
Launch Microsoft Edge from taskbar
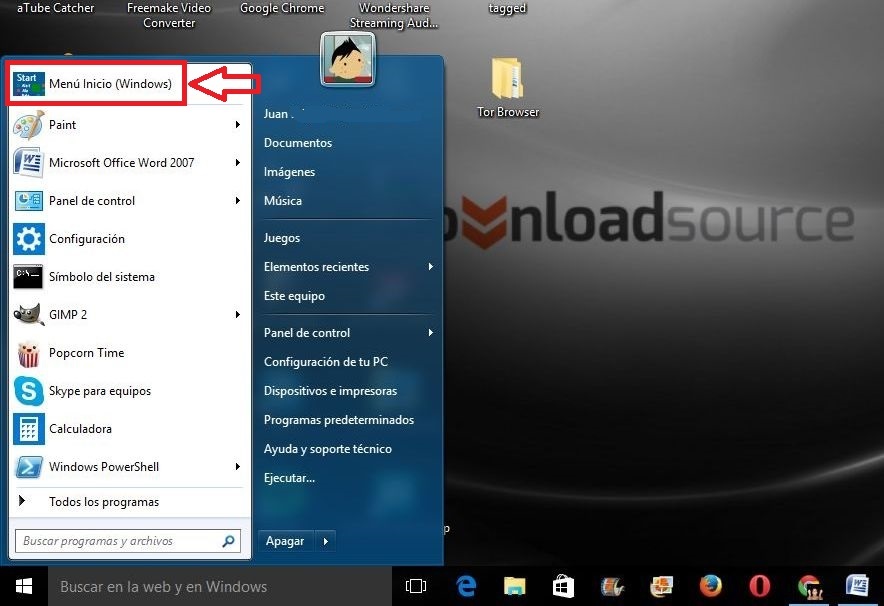coord(466,586)
